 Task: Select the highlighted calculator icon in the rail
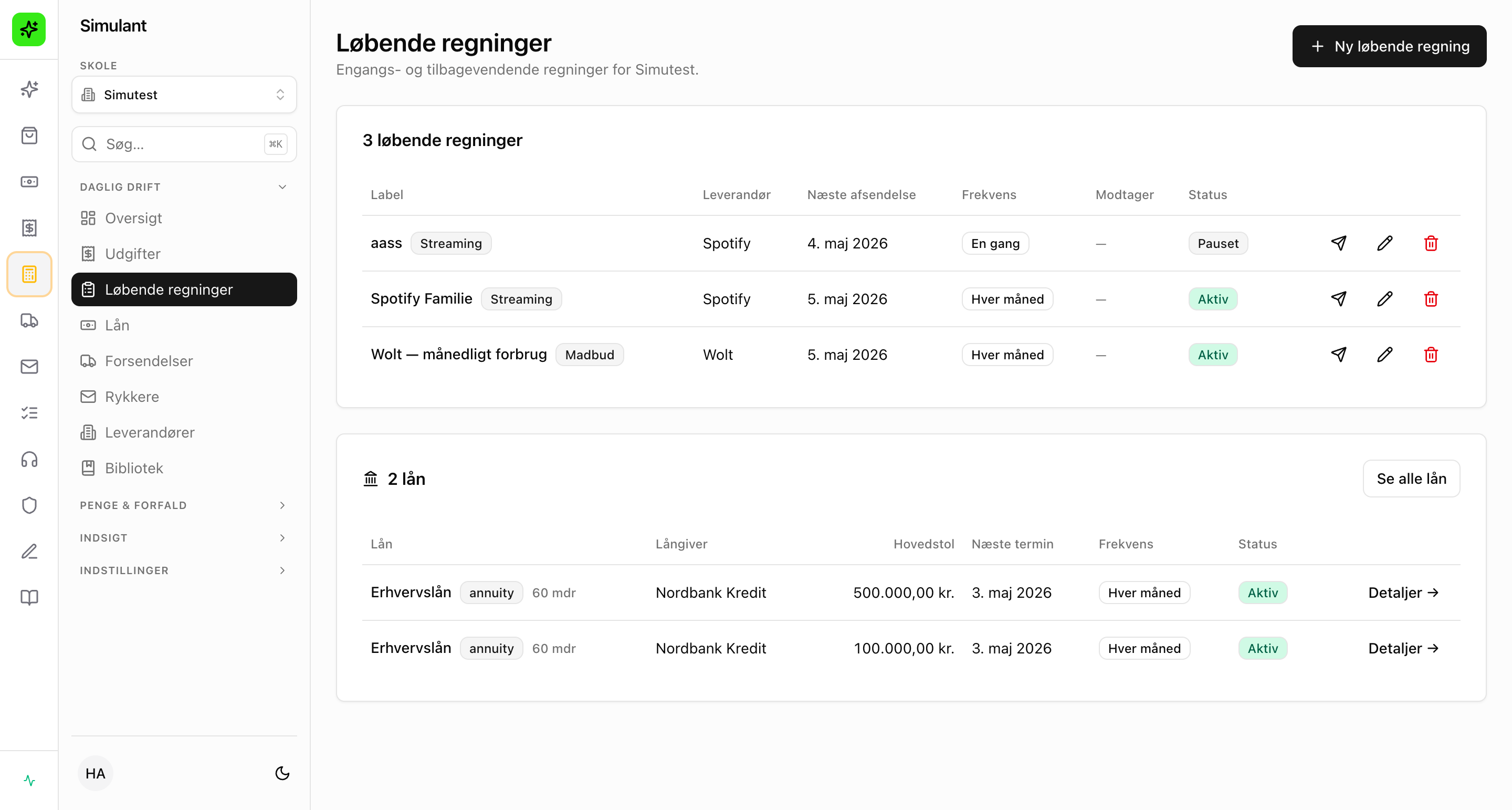(x=29, y=274)
